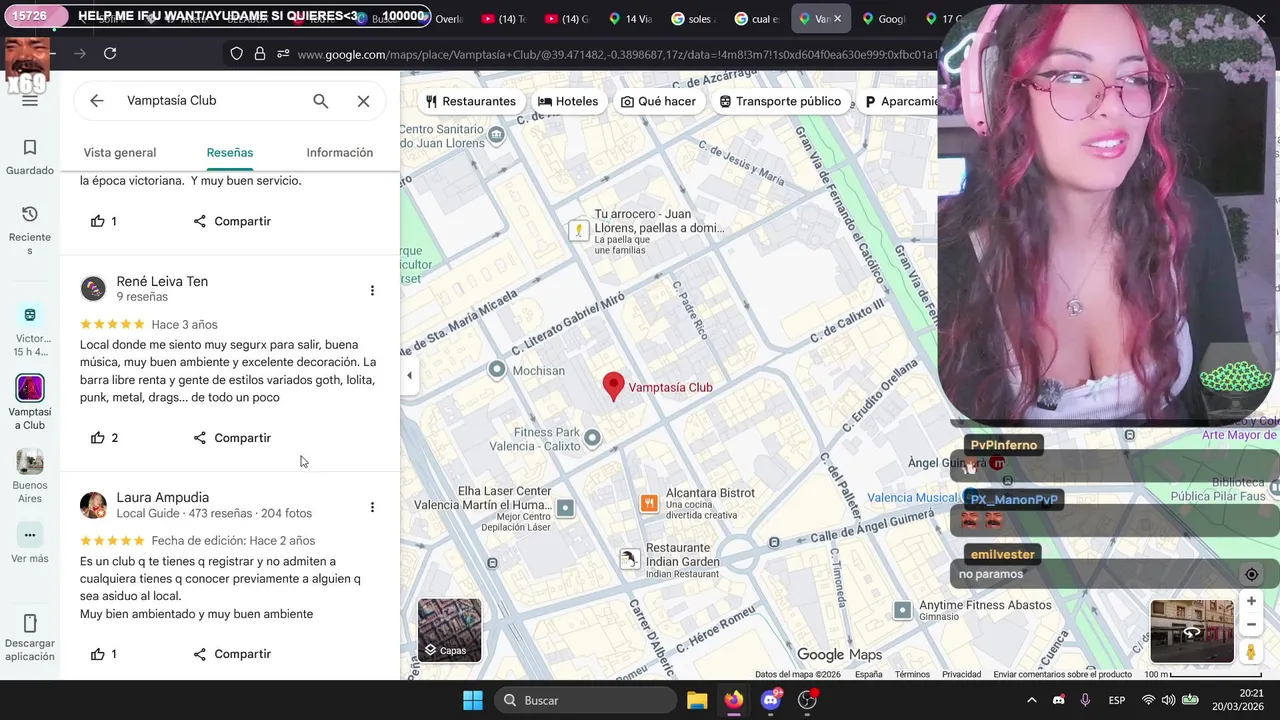Open Buenos Aires recent entry
This screenshot has height=720, width=1280.
pos(30,476)
